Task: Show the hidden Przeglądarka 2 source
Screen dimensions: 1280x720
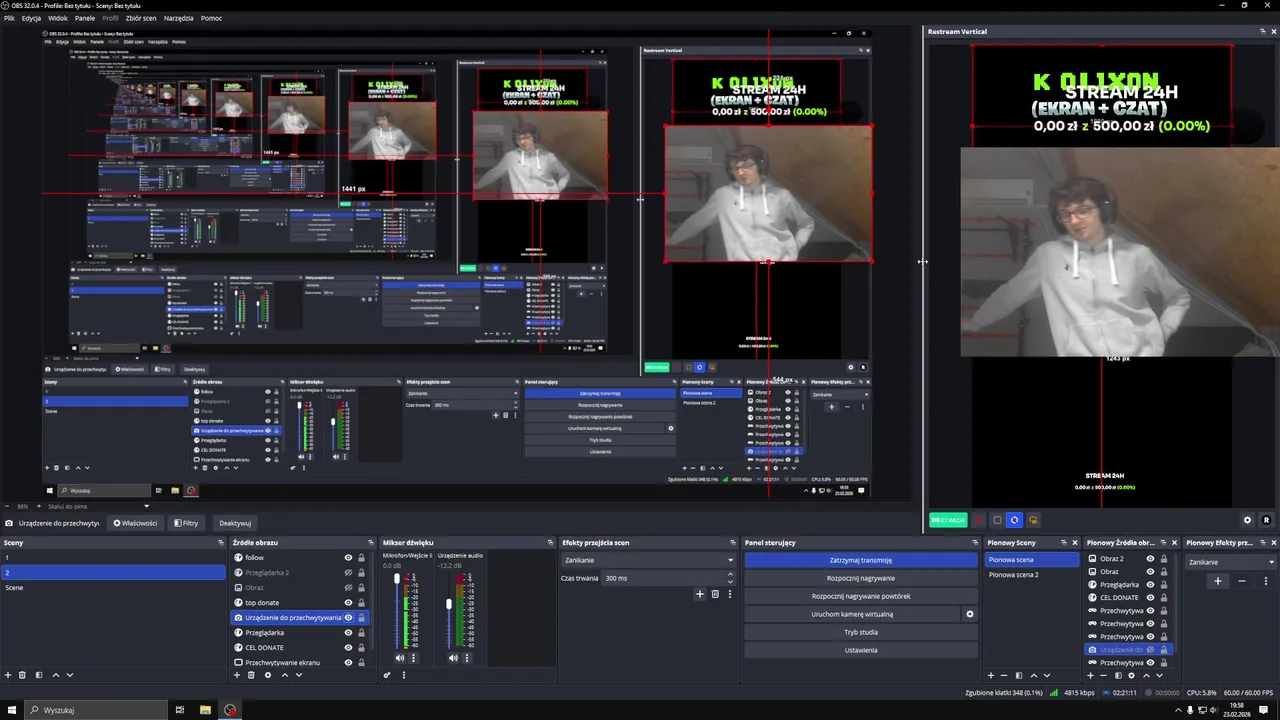Action: click(x=348, y=573)
